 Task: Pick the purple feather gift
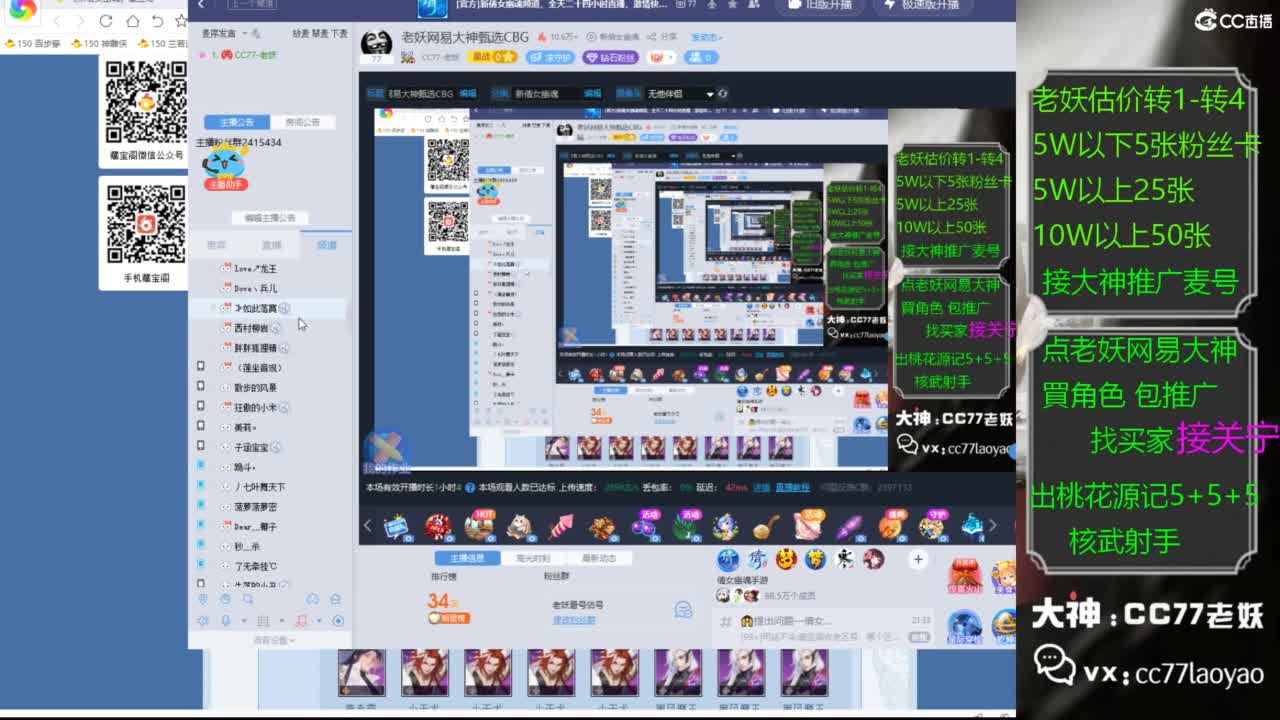point(849,526)
